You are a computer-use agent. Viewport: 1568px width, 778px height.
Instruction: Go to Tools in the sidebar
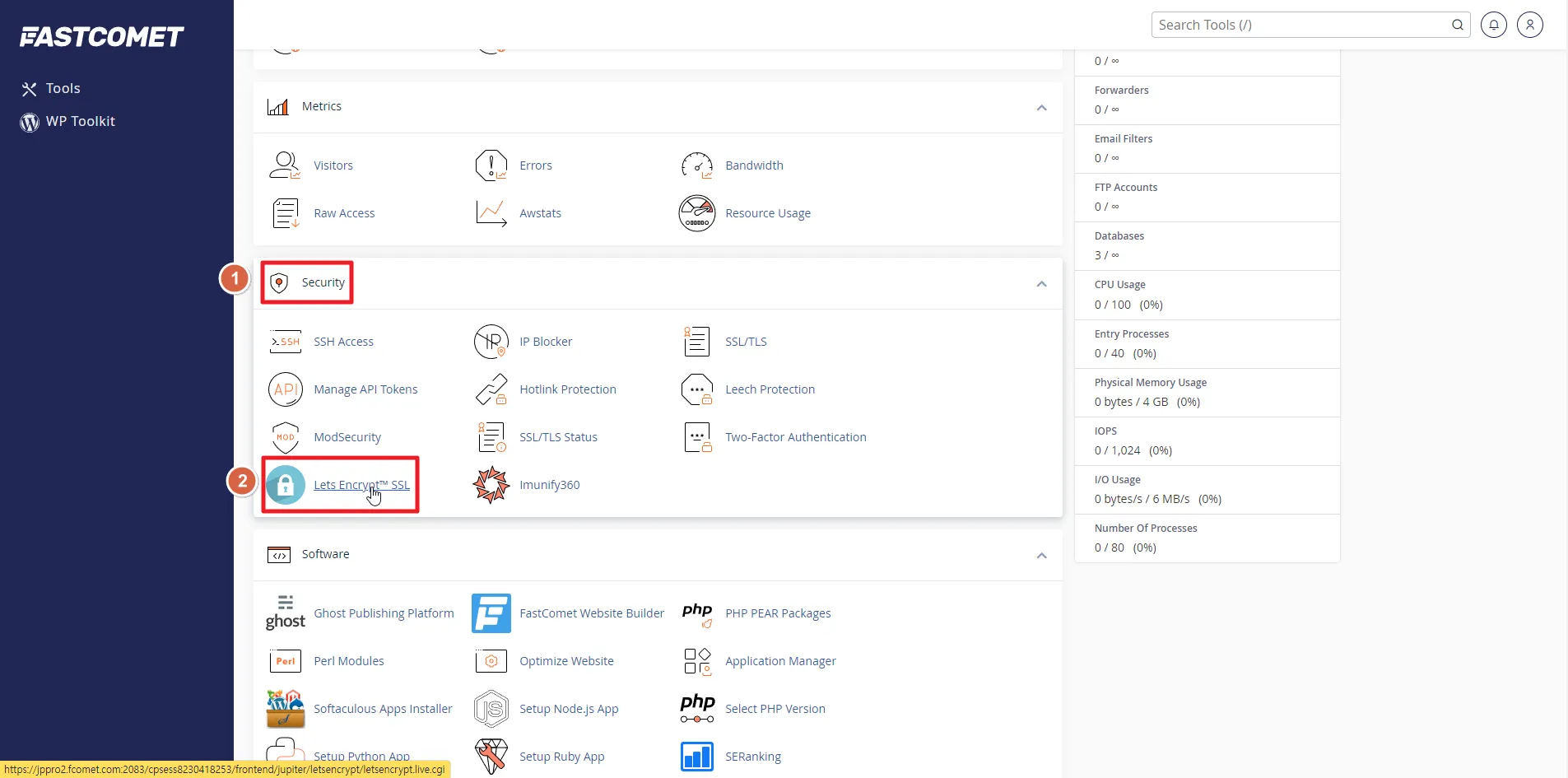51,88
